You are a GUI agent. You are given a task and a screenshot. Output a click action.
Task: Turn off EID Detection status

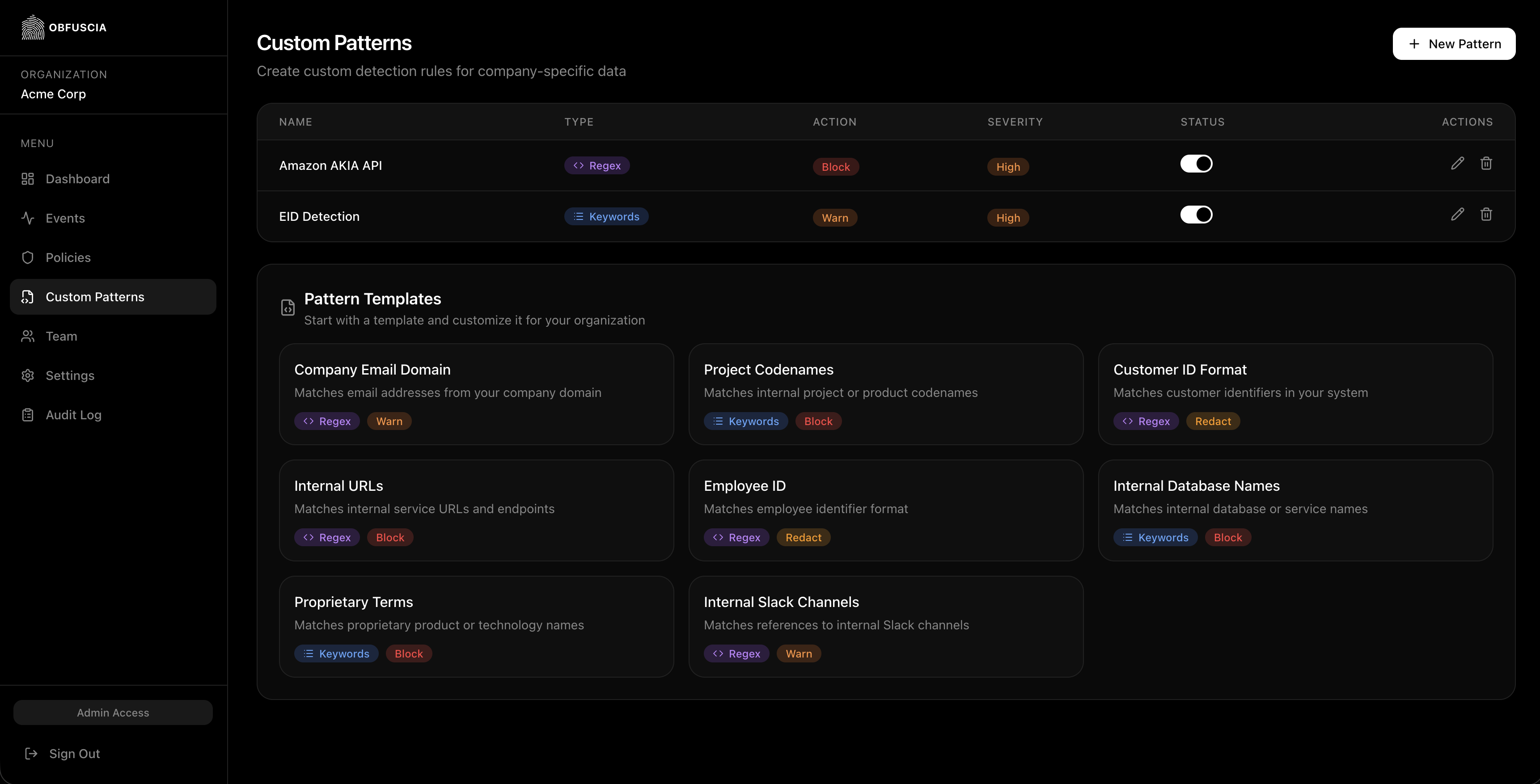click(1196, 214)
